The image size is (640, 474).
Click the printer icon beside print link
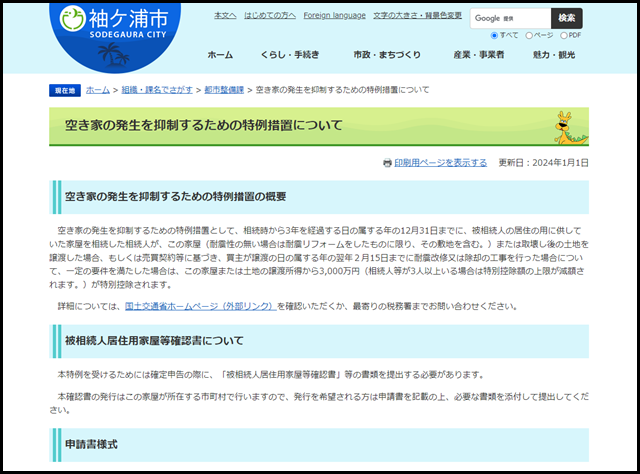point(387,163)
